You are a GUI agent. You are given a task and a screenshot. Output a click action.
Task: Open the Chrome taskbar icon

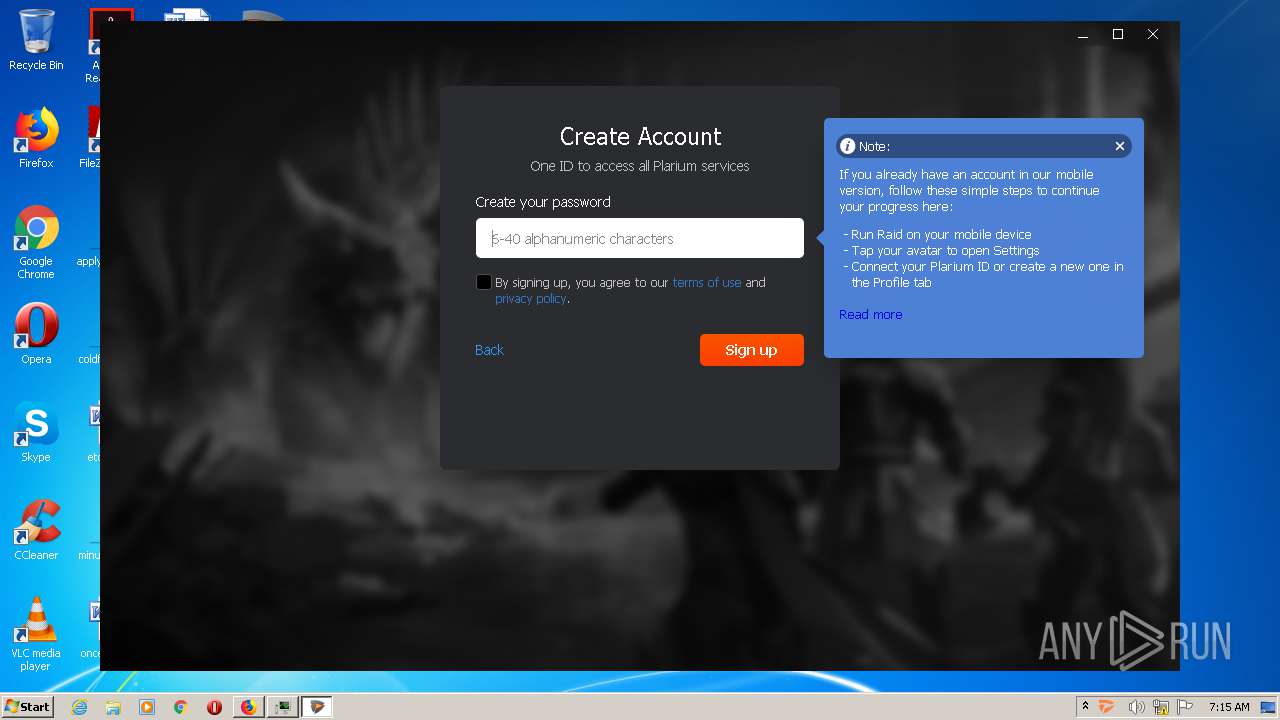click(x=181, y=707)
